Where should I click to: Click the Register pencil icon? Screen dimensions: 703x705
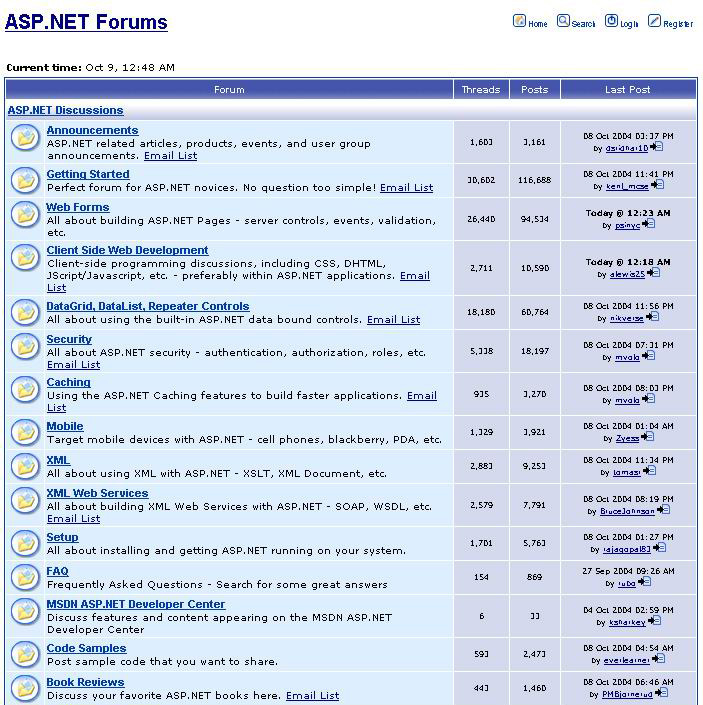654,21
